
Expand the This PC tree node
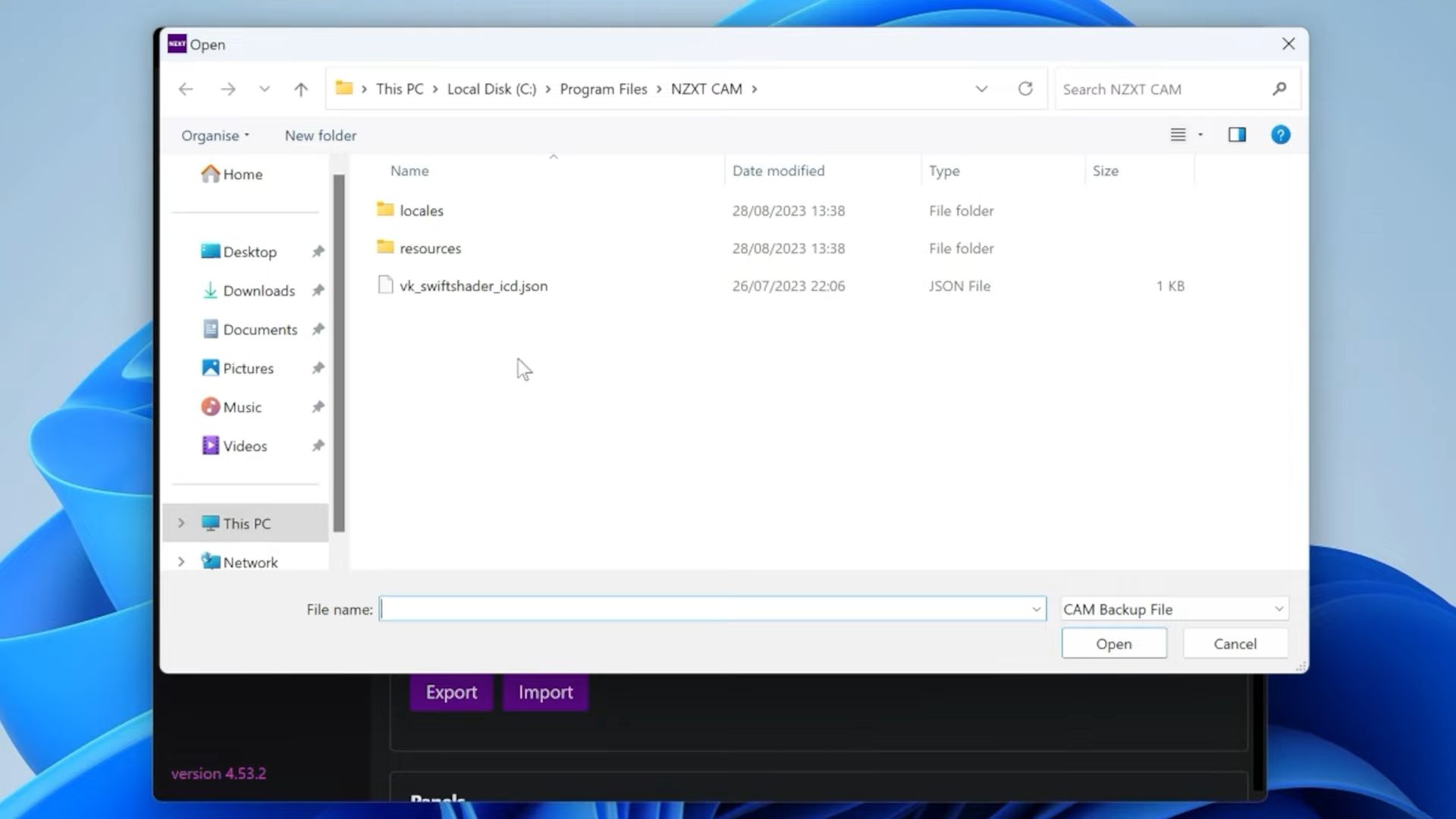(181, 523)
